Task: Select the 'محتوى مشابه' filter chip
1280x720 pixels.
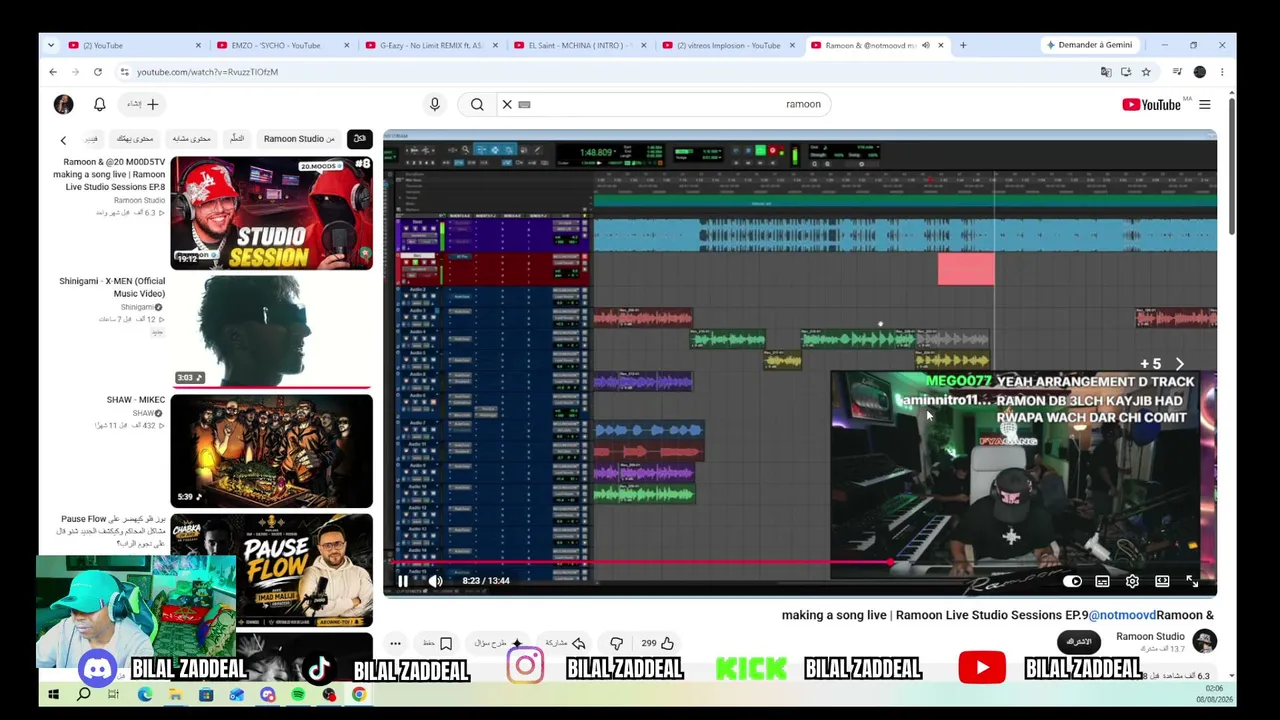Action: [191, 139]
